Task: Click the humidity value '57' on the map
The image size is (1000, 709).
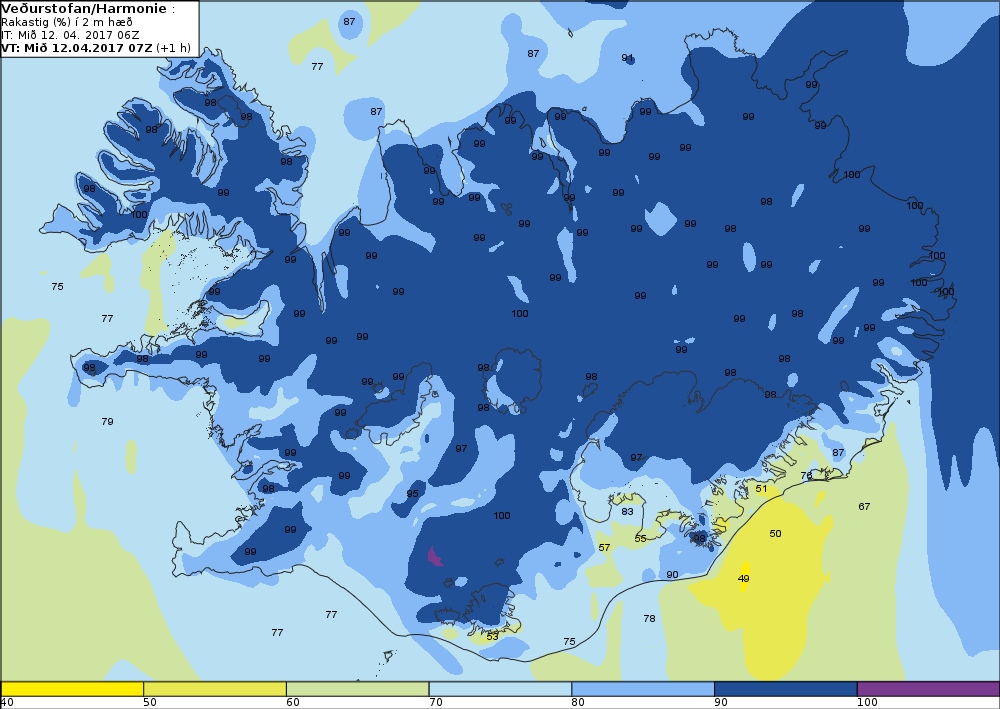Action: tap(604, 548)
